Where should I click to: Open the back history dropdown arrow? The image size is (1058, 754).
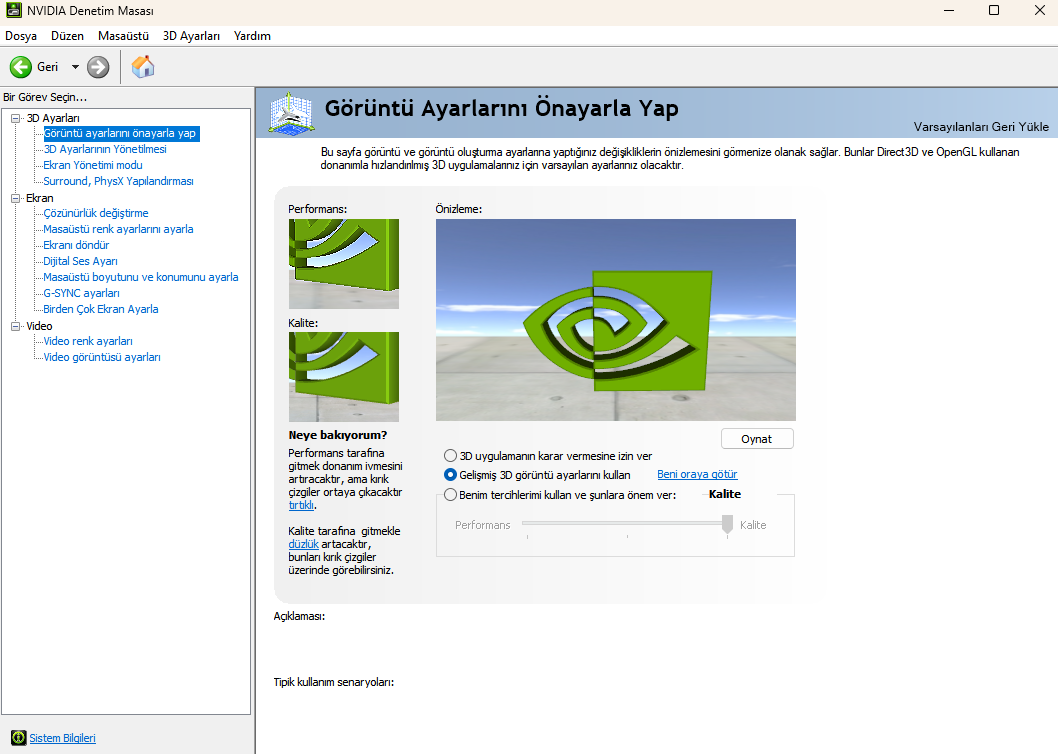[x=75, y=67]
